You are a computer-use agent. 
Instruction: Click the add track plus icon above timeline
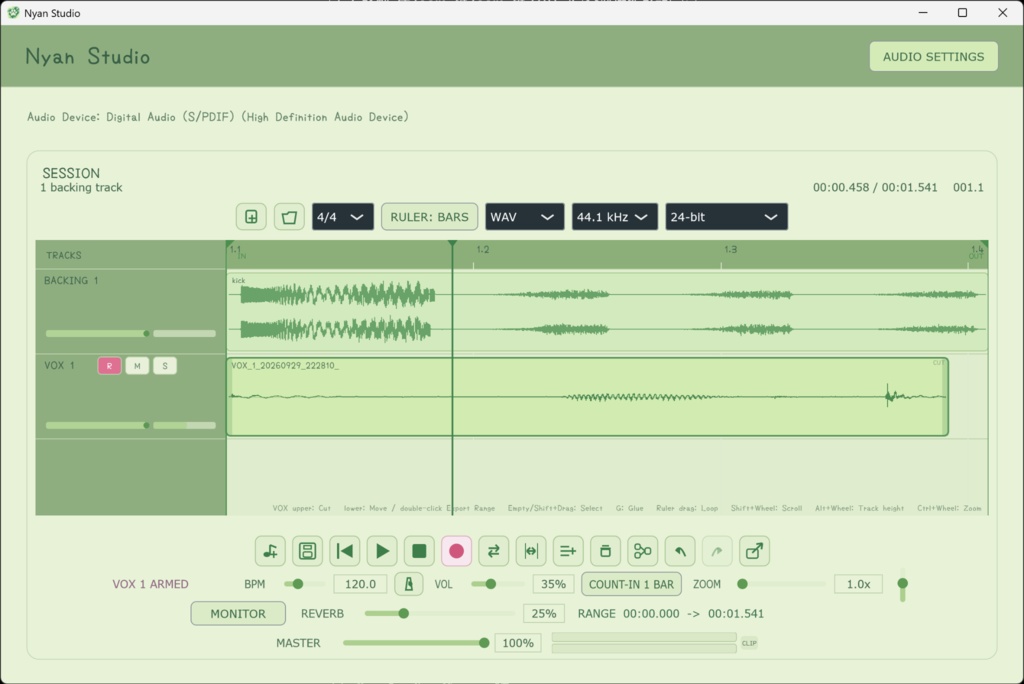(251, 217)
